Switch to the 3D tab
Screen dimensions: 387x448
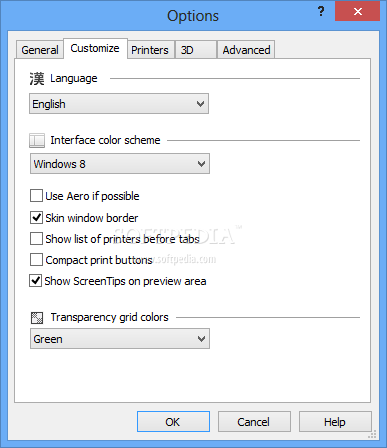click(196, 50)
